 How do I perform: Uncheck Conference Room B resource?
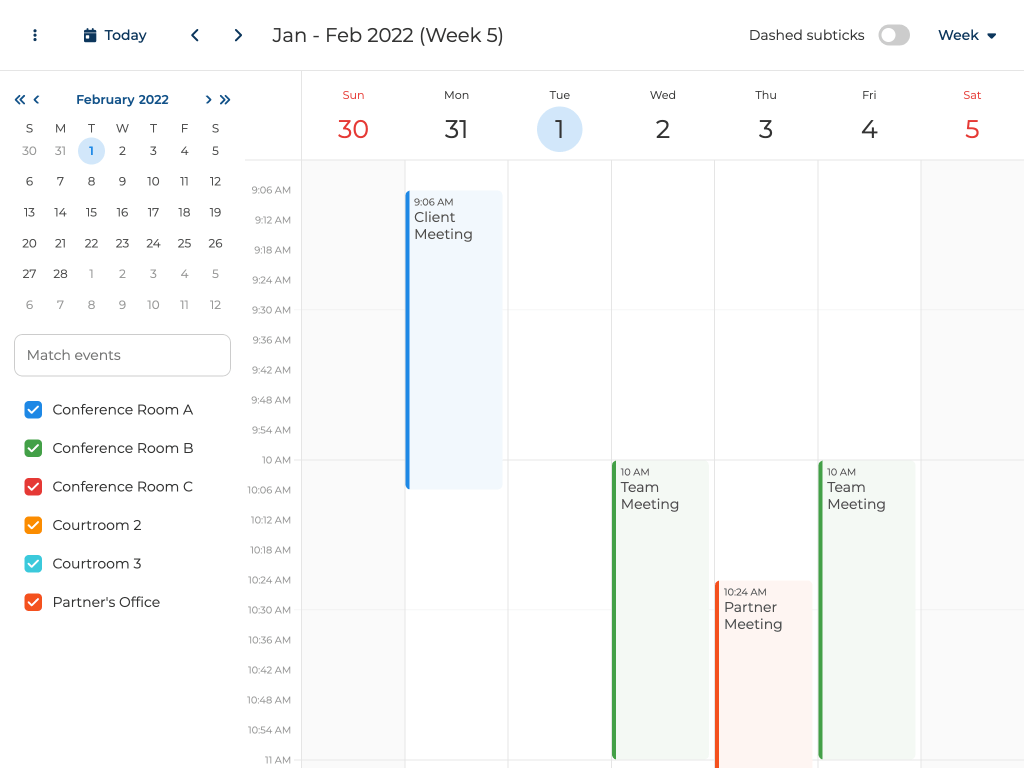tap(33, 448)
